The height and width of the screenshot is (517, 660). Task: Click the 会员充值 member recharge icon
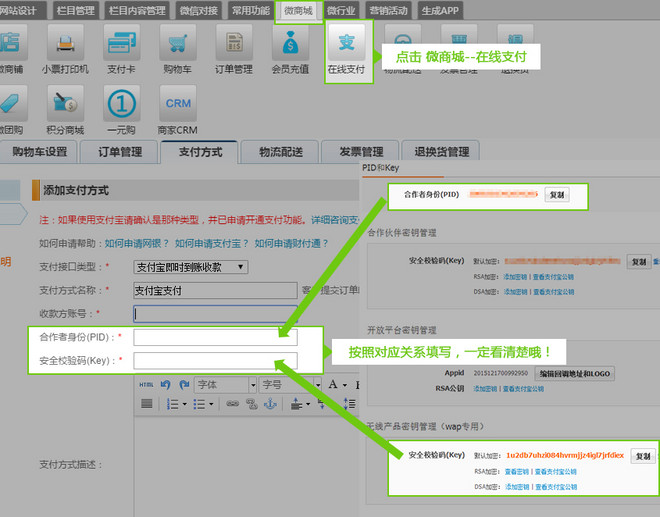click(290, 48)
